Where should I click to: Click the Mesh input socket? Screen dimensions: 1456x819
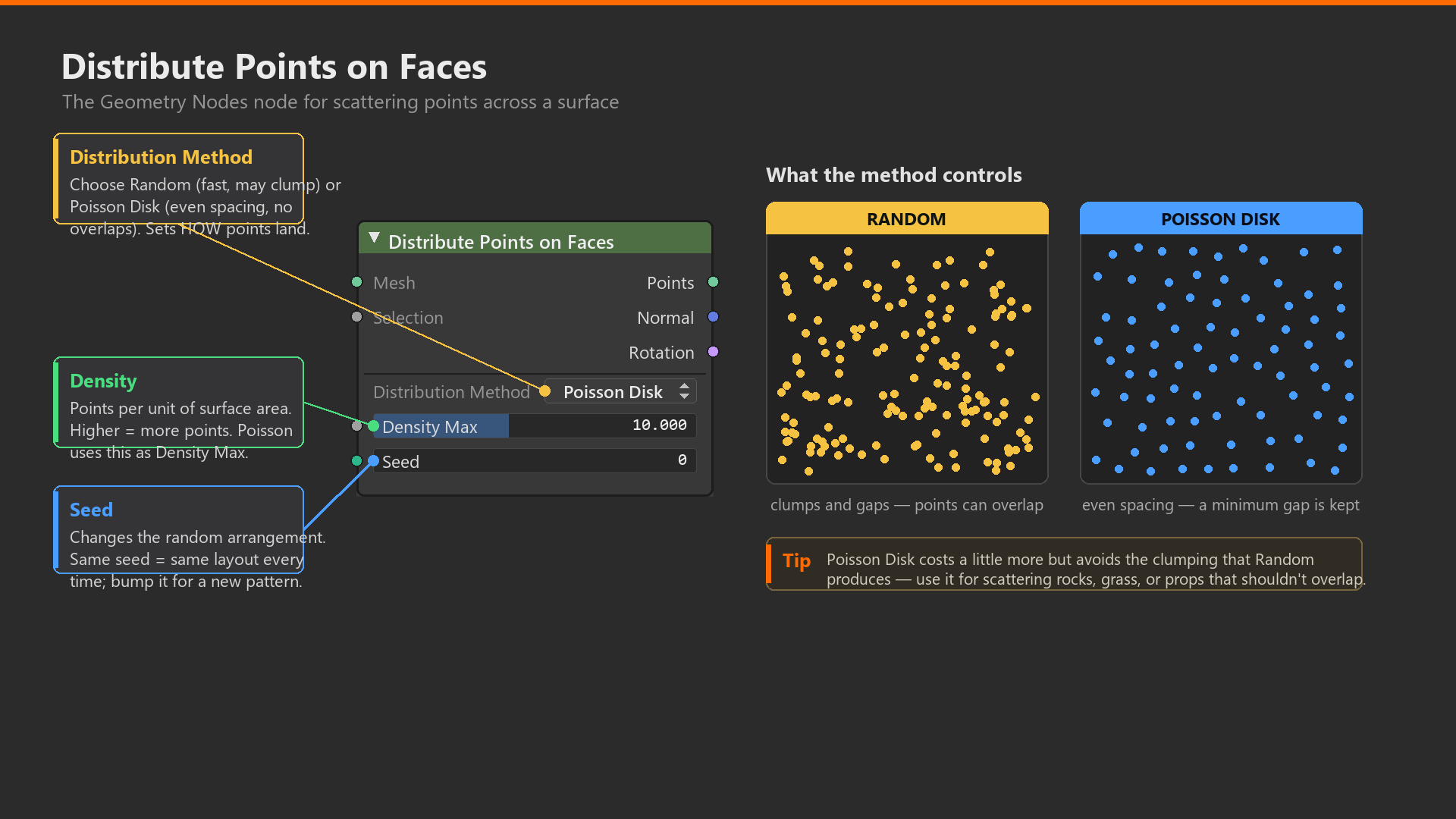coord(357,282)
